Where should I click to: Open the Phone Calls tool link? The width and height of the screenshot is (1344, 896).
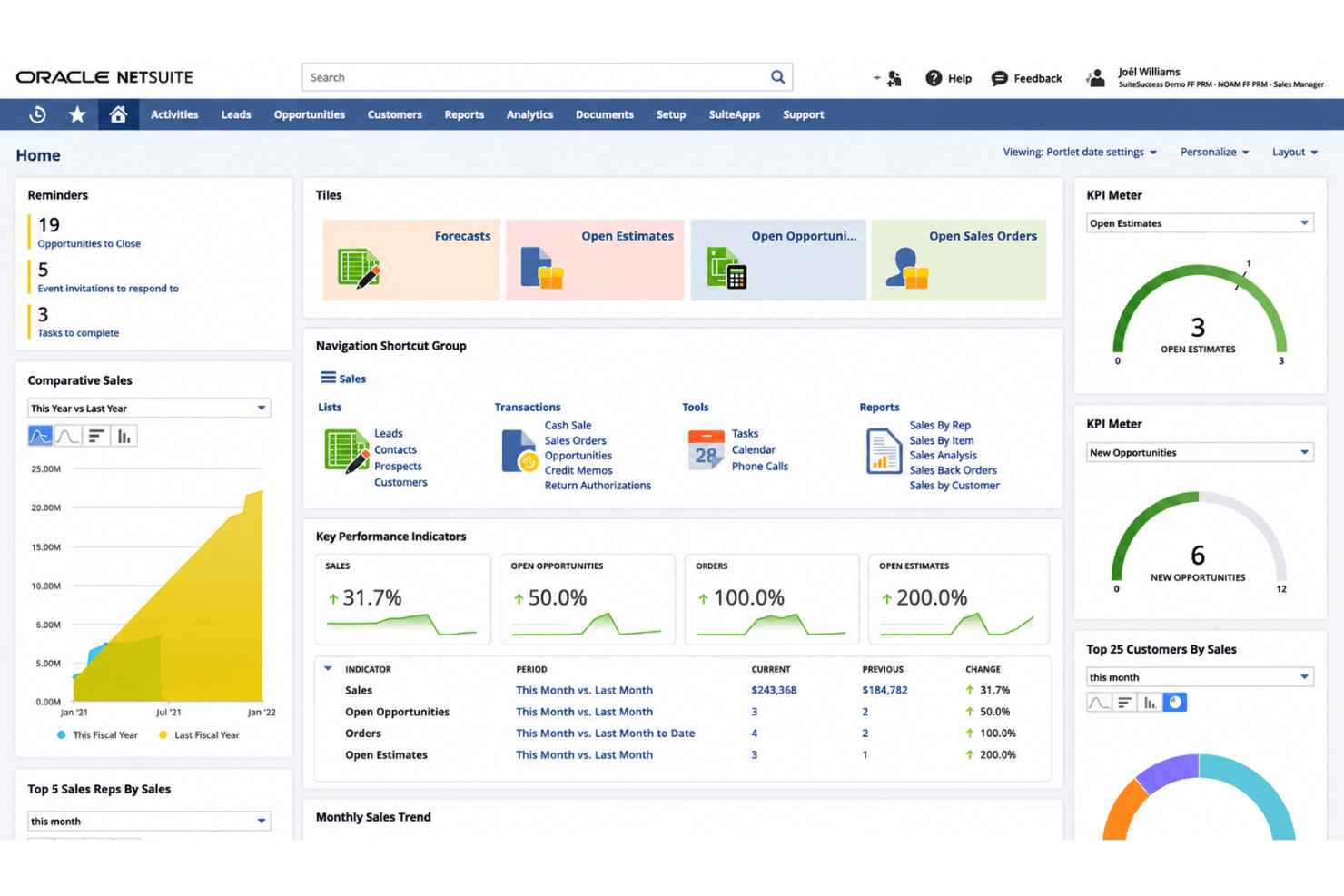tap(760, 466)
